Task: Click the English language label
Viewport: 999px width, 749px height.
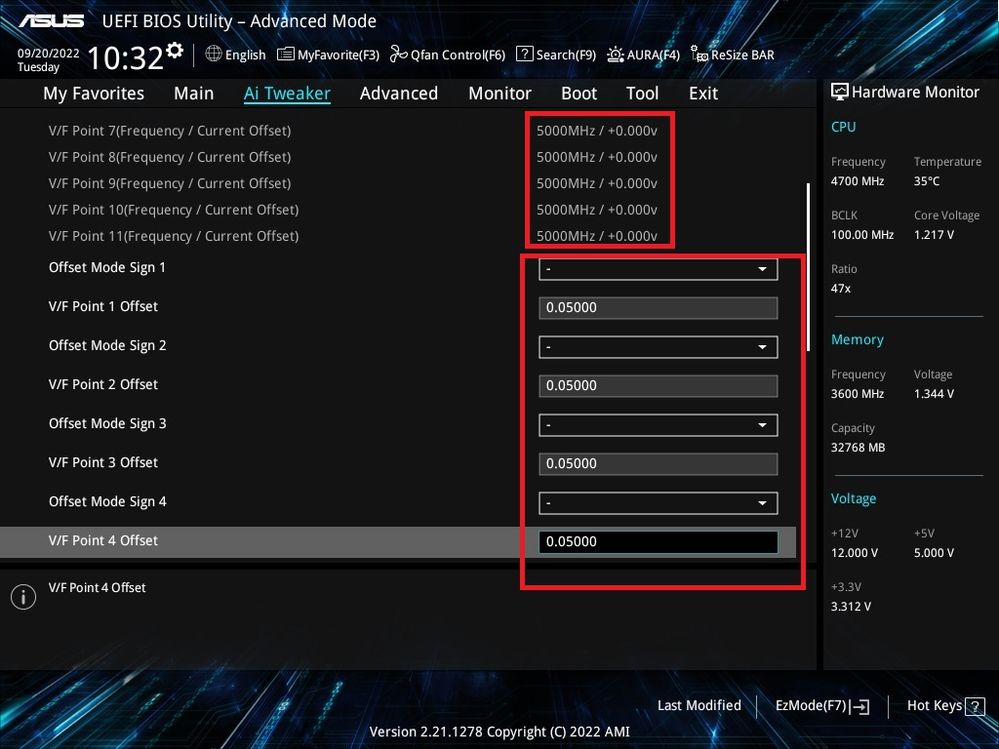Action: pos(245,55)
